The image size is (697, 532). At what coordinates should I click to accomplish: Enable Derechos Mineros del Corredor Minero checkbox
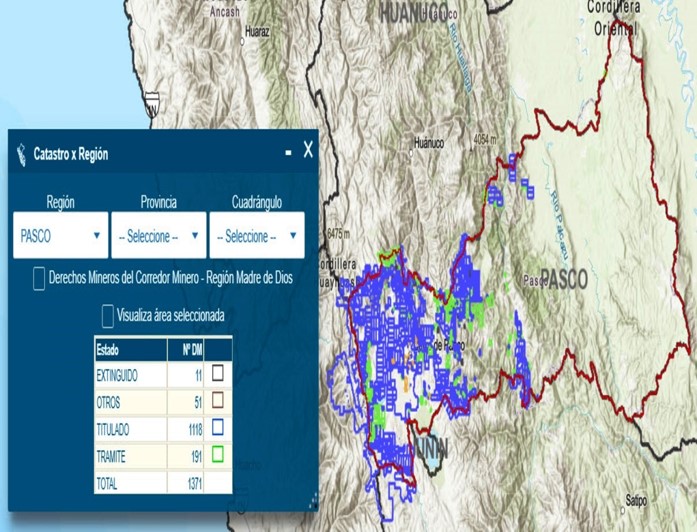click(39, 278)
